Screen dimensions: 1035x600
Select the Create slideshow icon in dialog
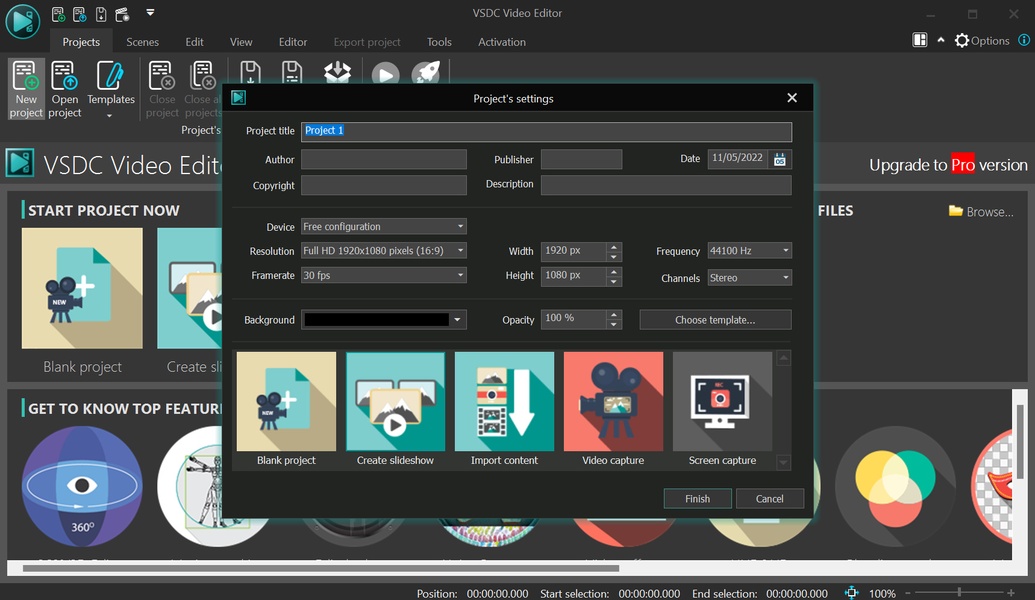point(395,401)
